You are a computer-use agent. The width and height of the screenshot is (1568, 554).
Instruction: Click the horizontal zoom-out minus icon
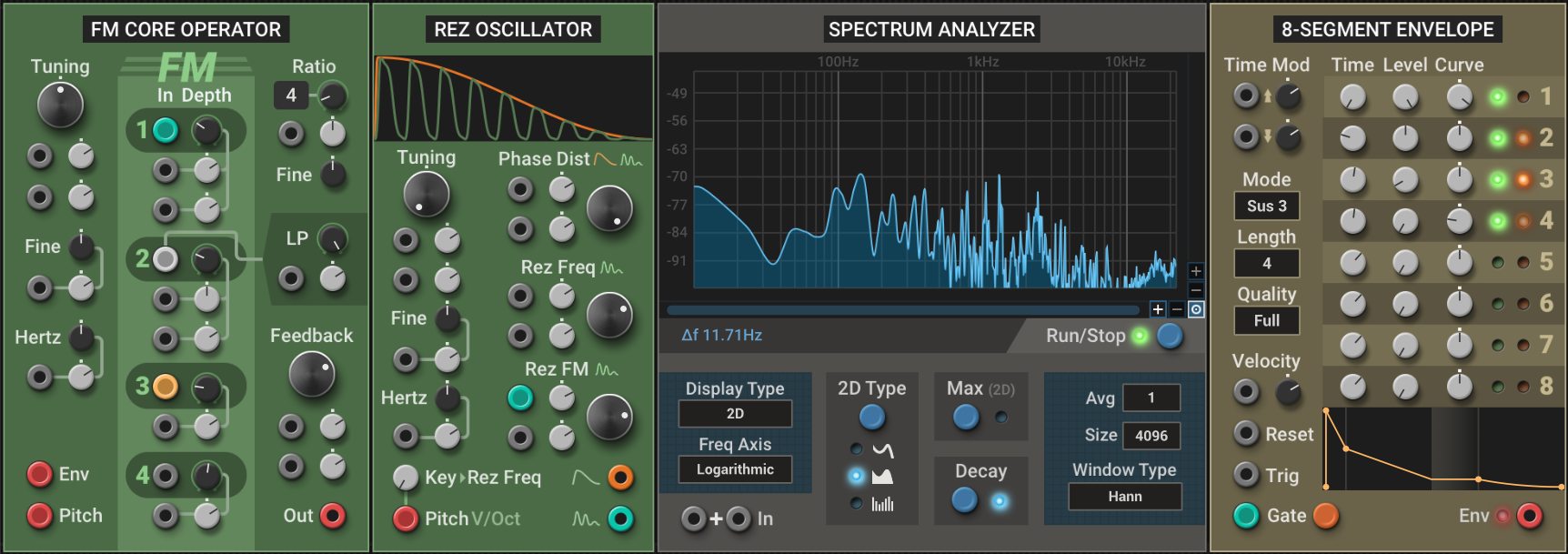tap(1177, 309)
